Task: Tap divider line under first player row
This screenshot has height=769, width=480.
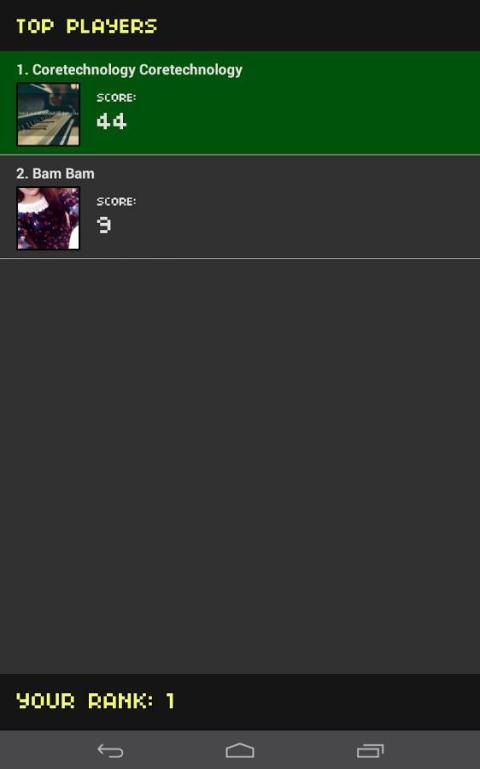Action: [240, 155]
